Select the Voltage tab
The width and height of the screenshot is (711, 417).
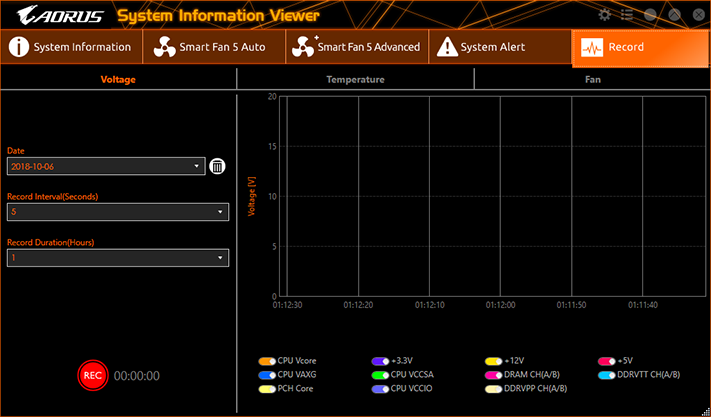point(118,79)
